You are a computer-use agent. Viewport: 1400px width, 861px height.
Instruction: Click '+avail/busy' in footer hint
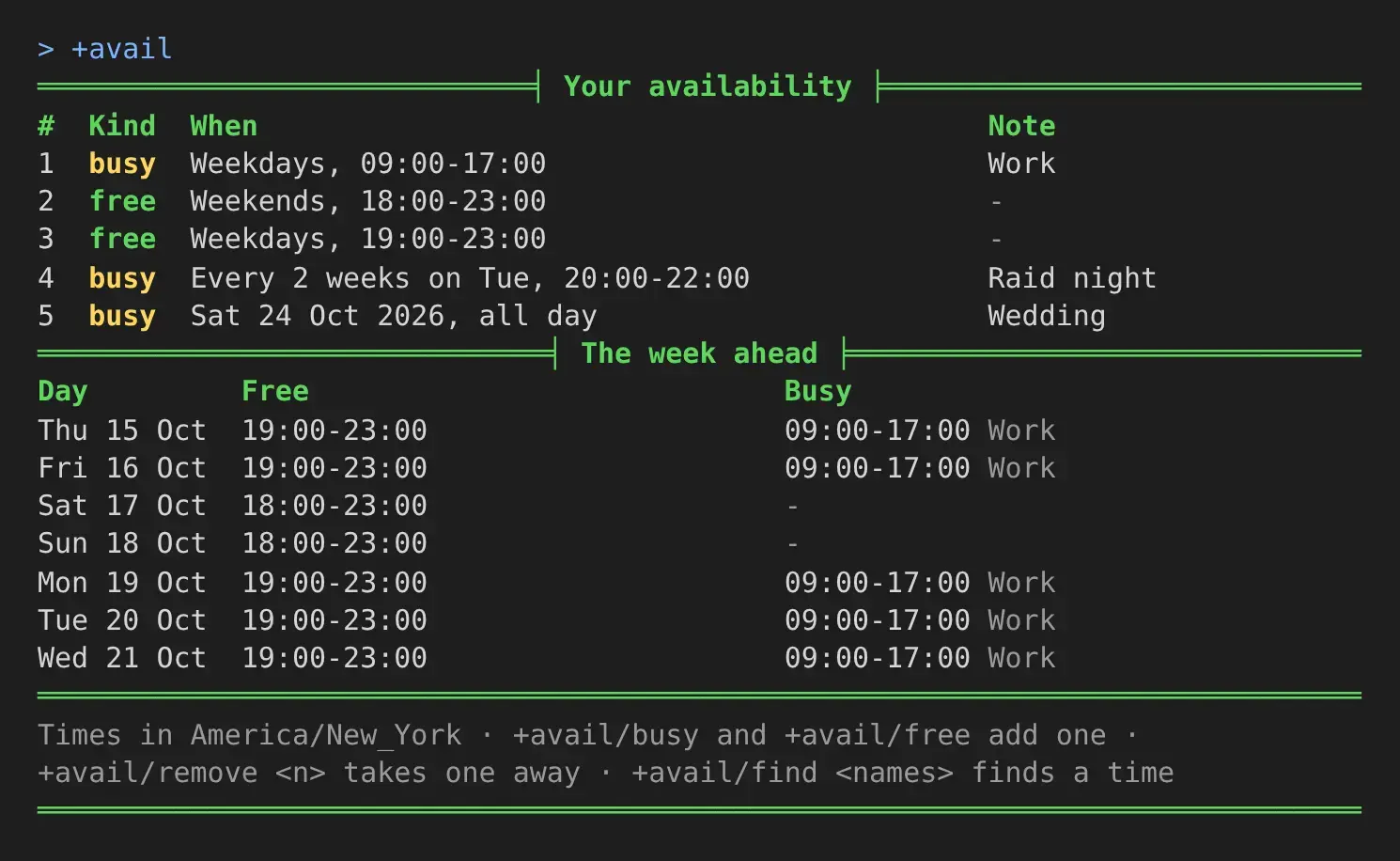point(606,735)
